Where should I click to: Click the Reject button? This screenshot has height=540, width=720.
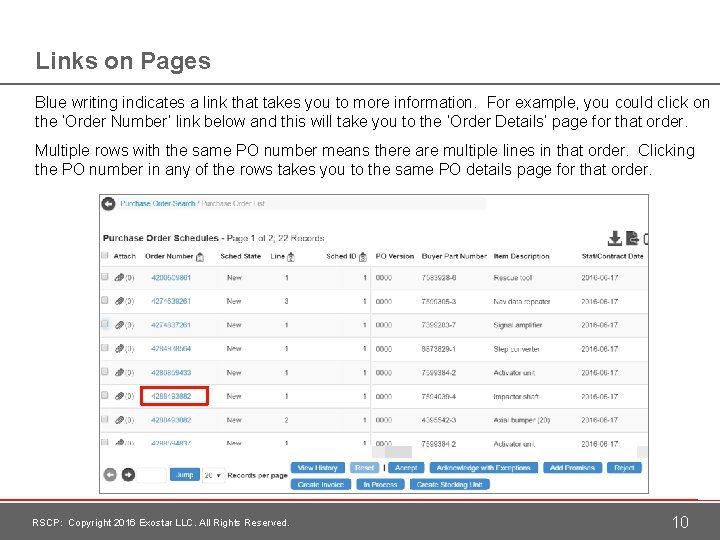point(624,467)
